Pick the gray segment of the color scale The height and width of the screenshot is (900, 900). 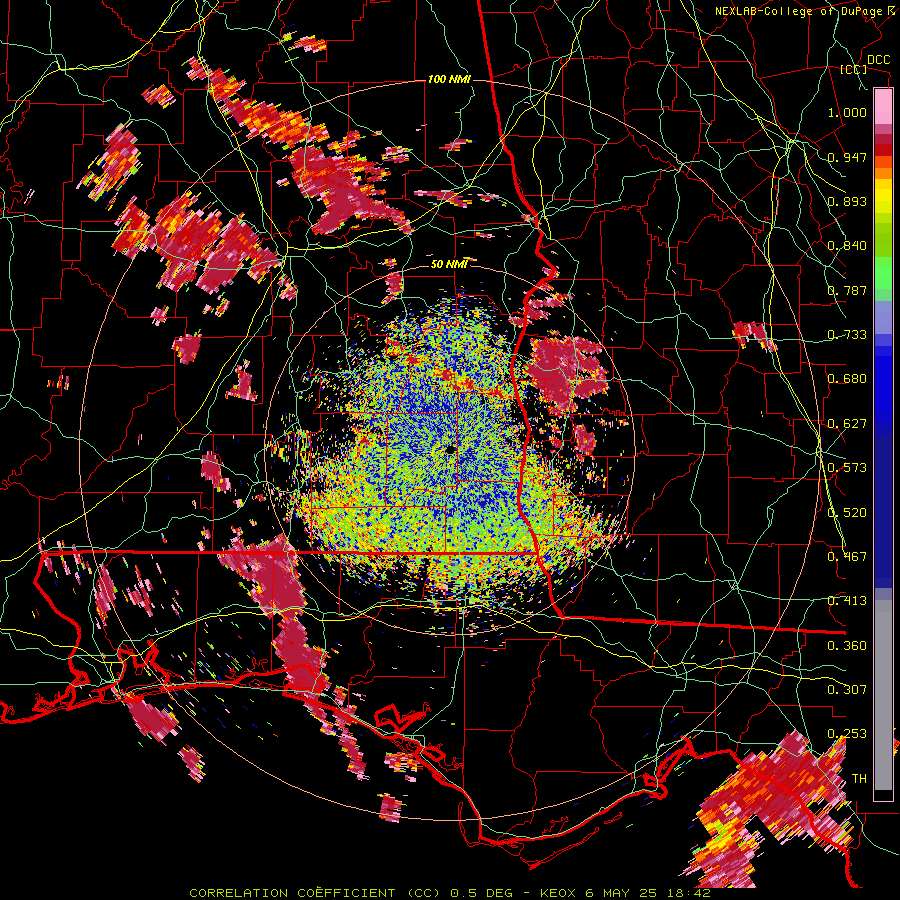point(883,695)
